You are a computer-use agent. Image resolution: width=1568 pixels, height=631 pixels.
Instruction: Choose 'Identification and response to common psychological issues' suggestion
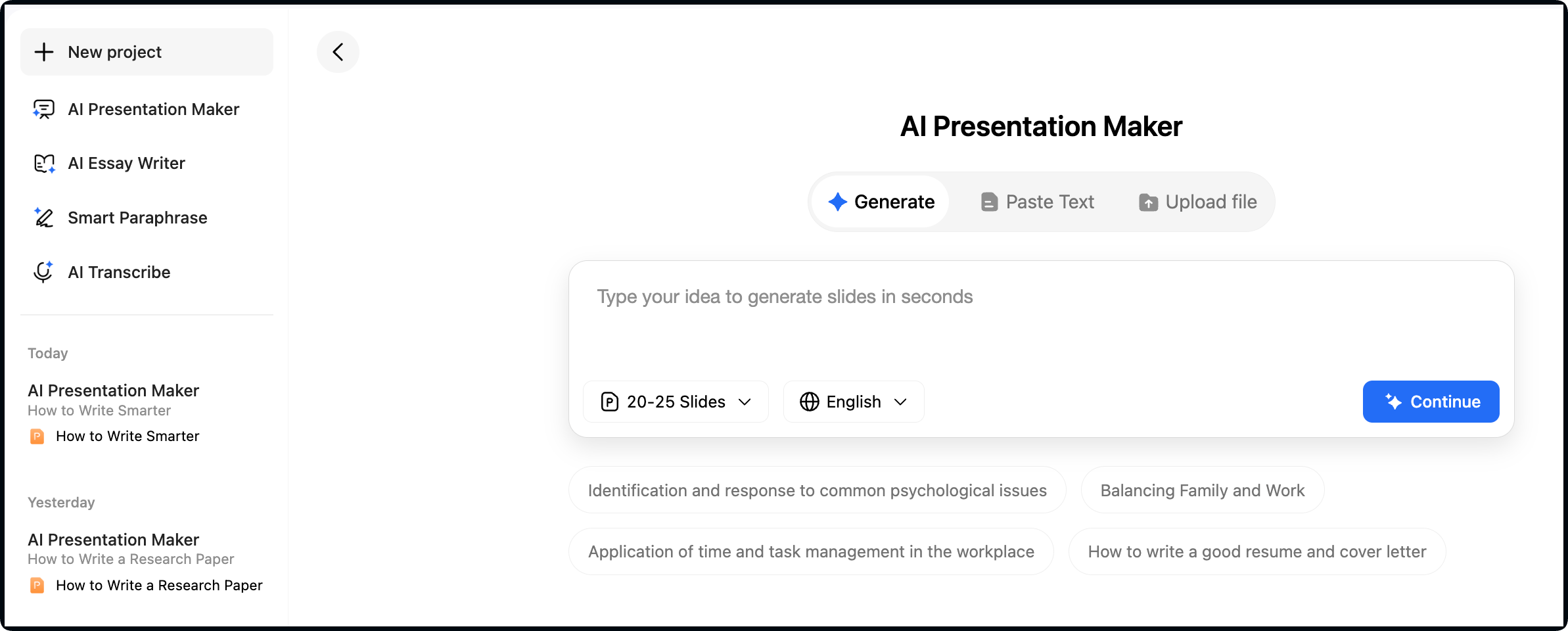817,490
